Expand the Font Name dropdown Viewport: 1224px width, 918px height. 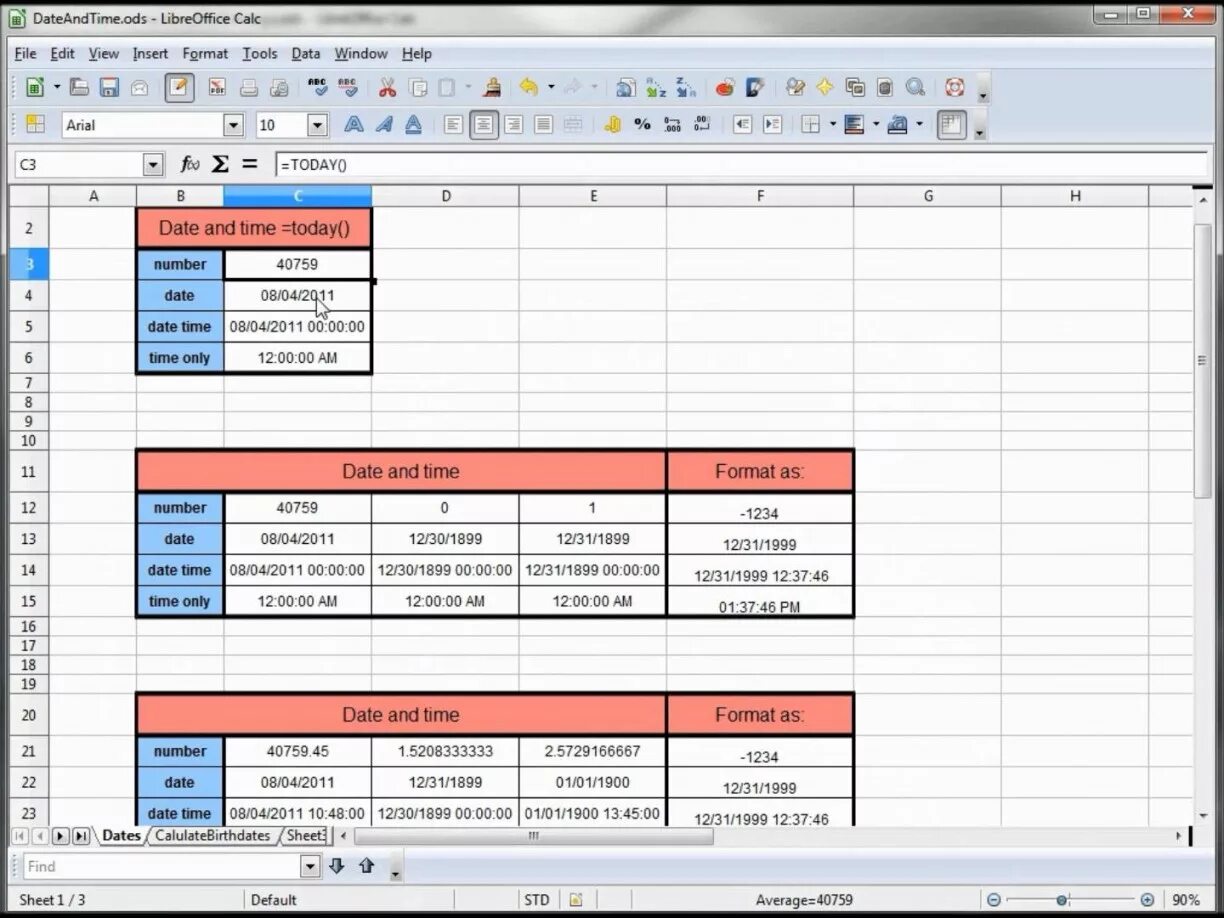point(234,125)
